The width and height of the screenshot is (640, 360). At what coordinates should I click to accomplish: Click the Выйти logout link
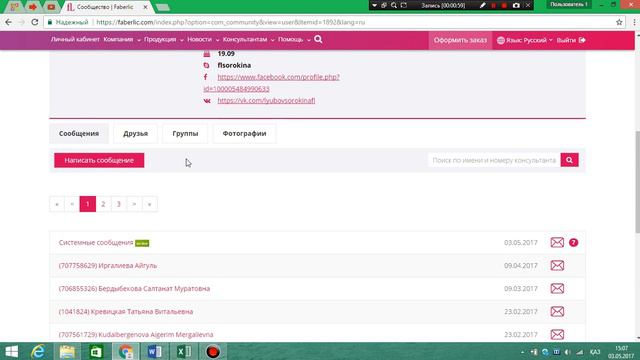click(x=566, y=40)
